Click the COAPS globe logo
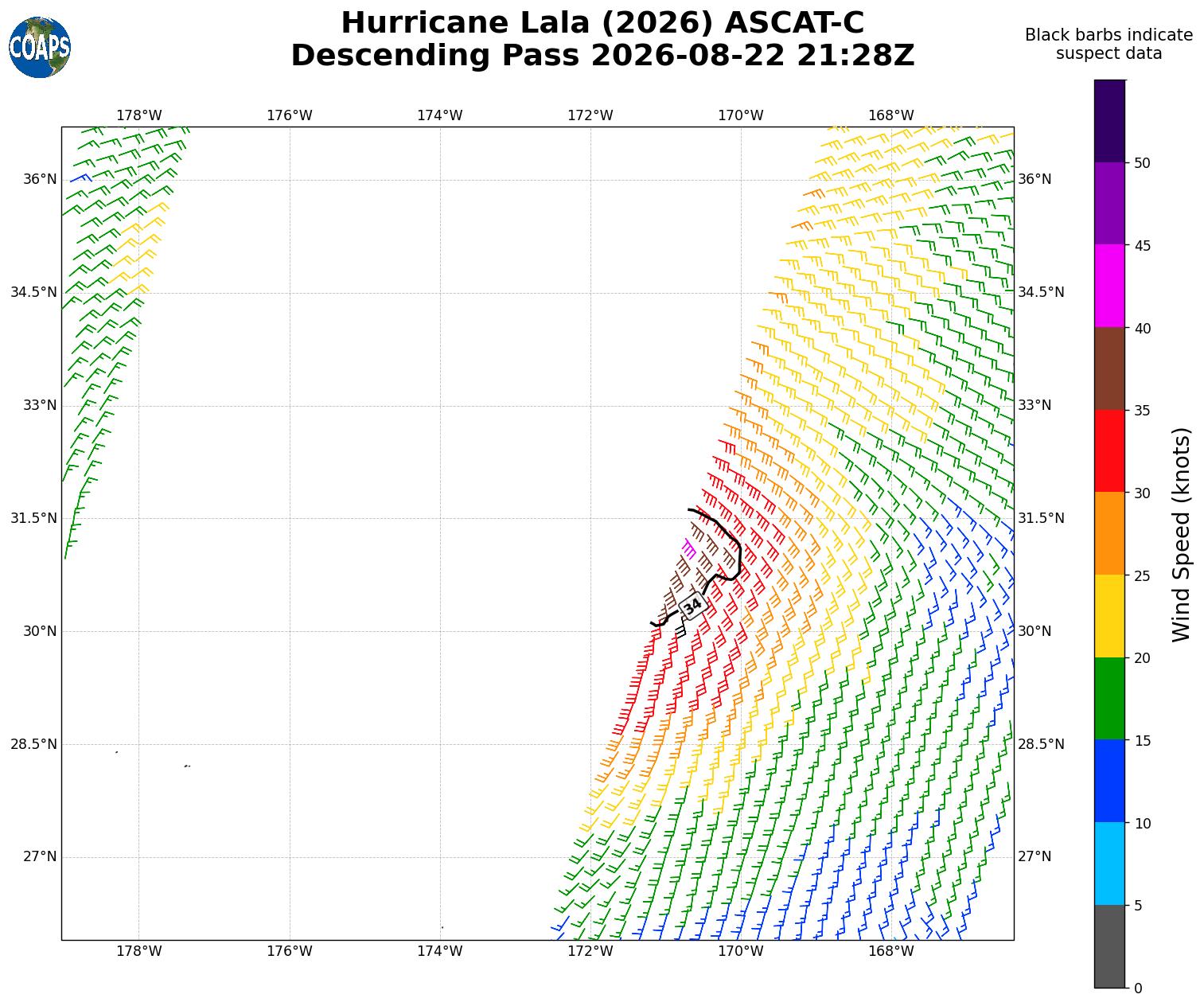 coord(40,47)
